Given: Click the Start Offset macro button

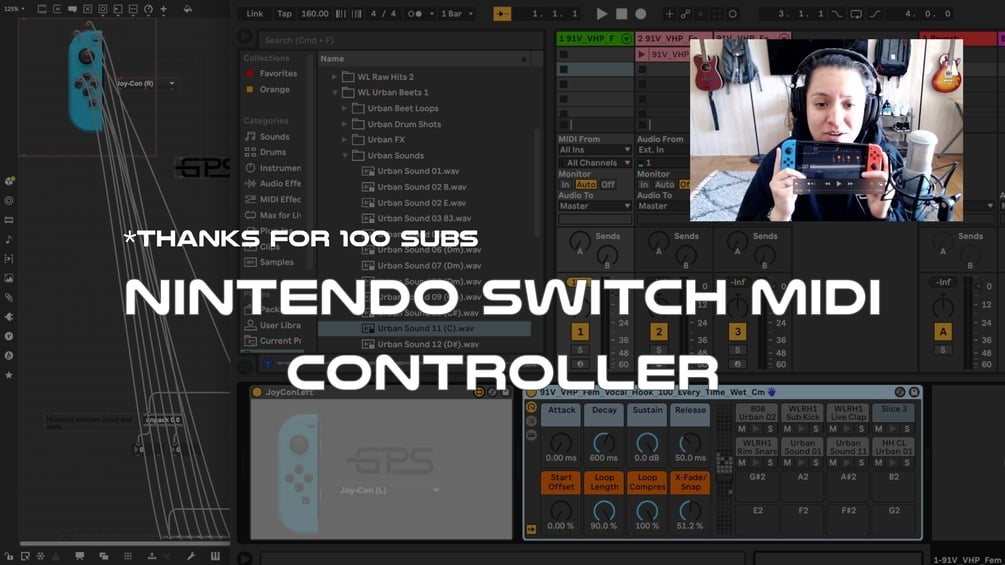Looking at the screenshot, I should [561, 482].
